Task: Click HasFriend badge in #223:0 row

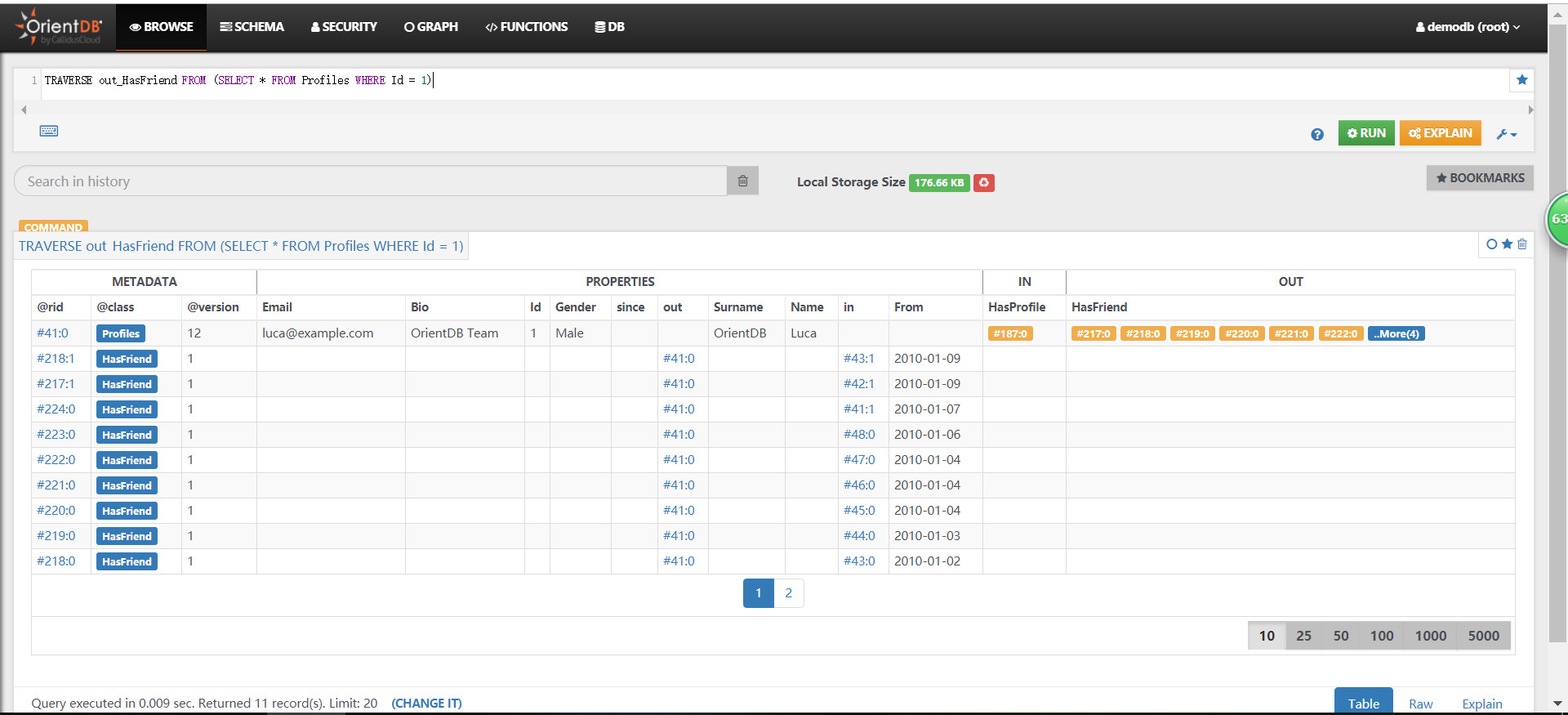Action: (x=127, y=435)
